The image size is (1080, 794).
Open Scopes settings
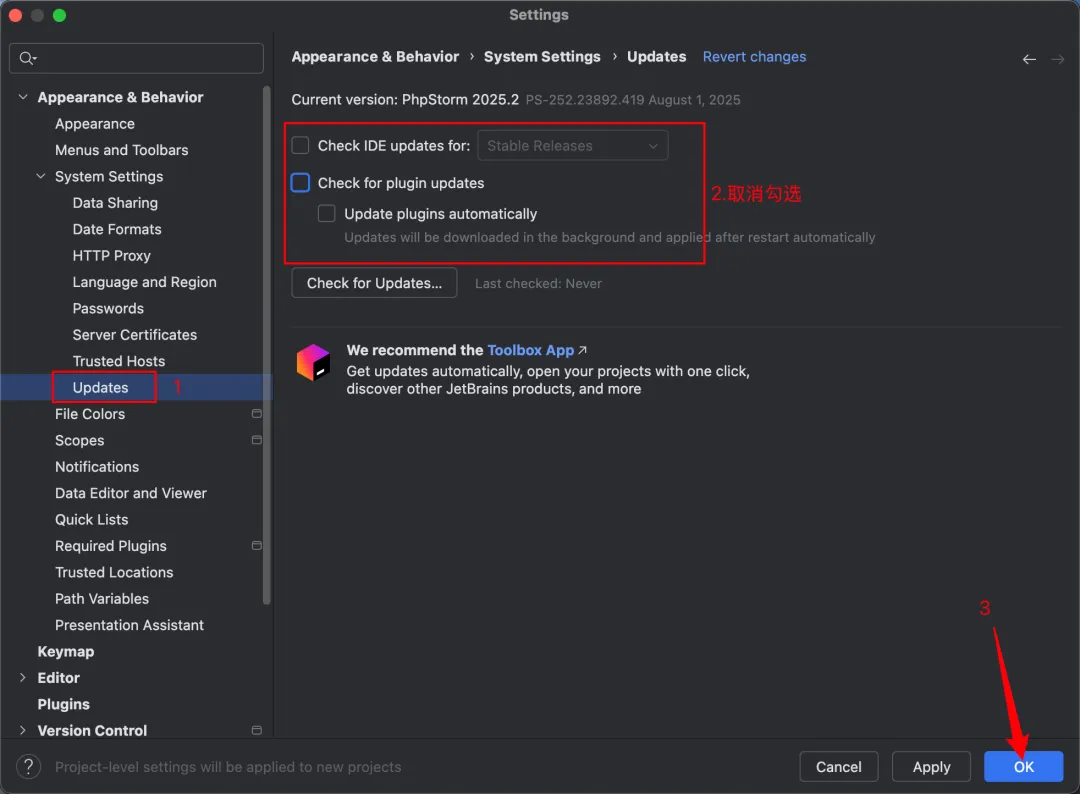pos(80,441)
